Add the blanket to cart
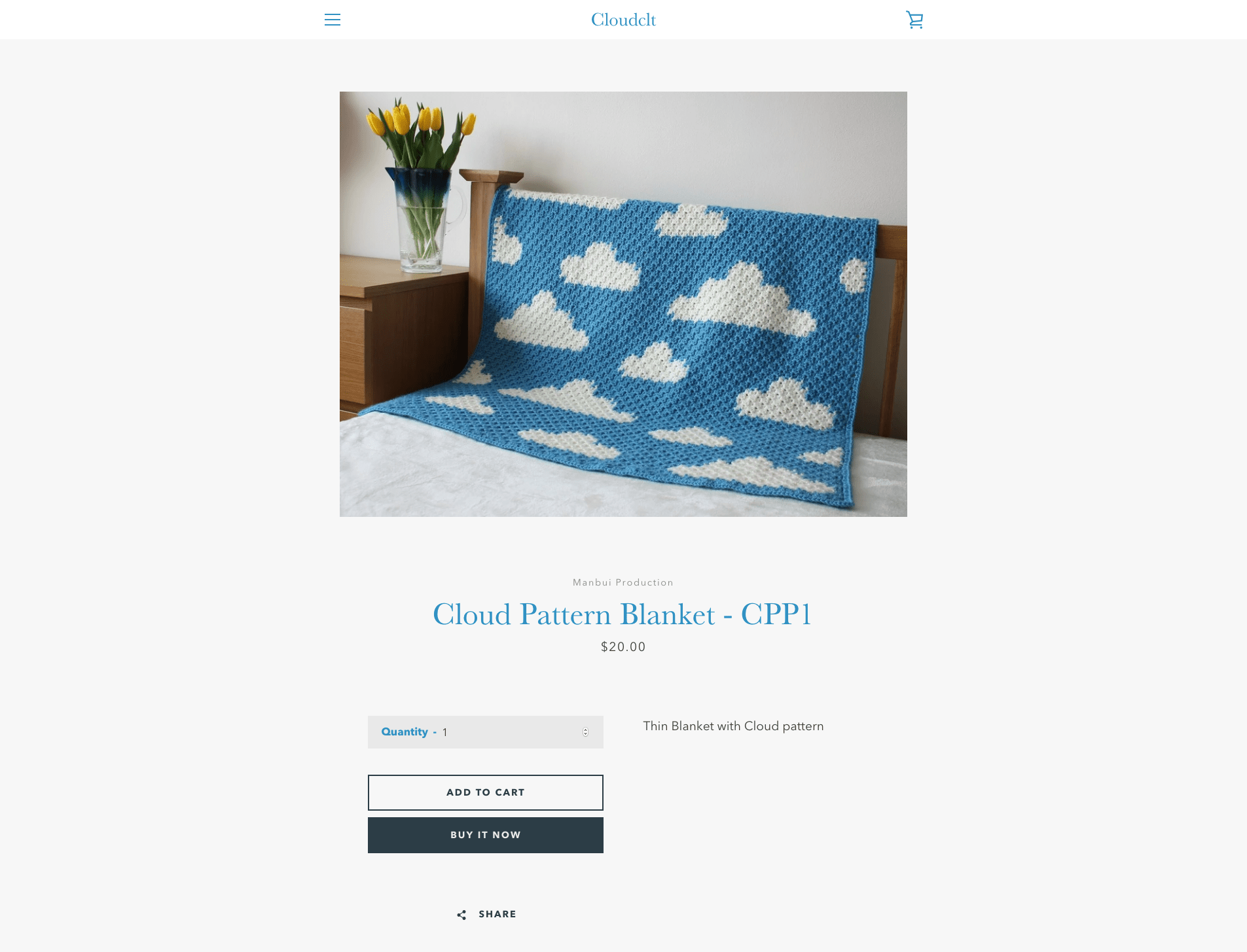Viewport: 1247px width, 952px height. 486,792
